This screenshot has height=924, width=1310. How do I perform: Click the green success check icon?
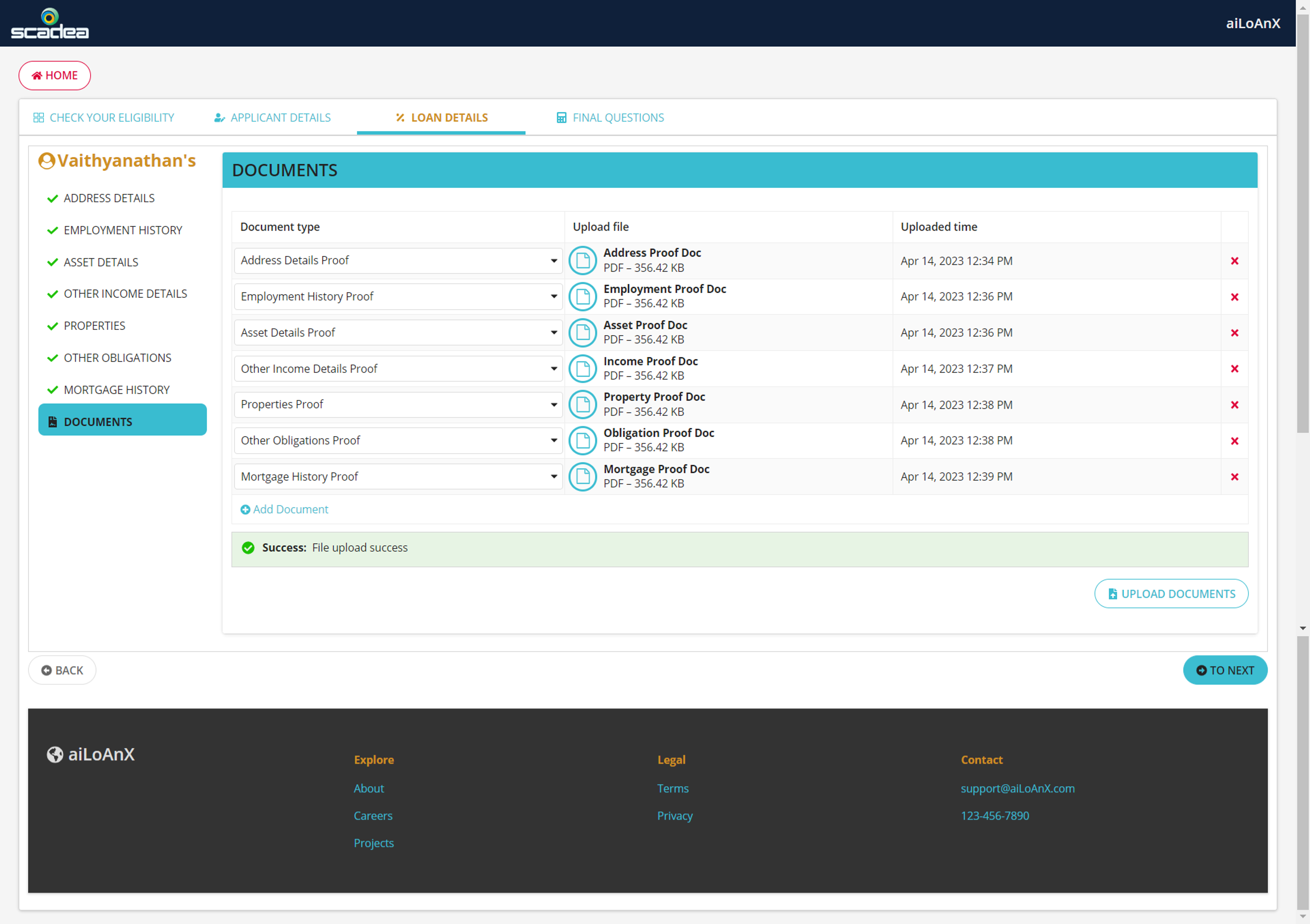tap(248, 548)
